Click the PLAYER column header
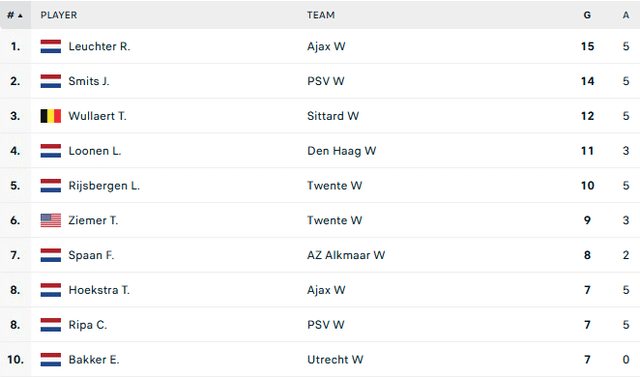 tap(59, 15)
